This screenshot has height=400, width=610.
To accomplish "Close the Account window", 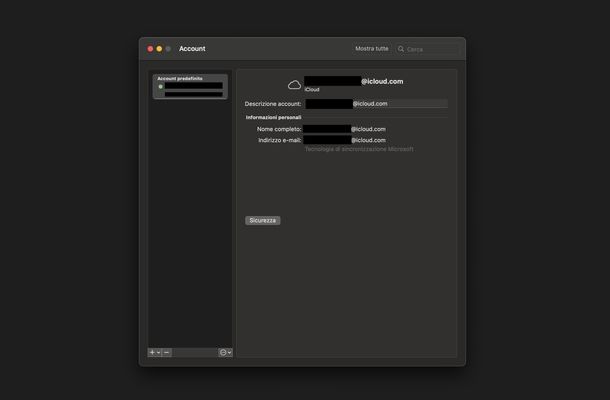I will coord(150,49).
